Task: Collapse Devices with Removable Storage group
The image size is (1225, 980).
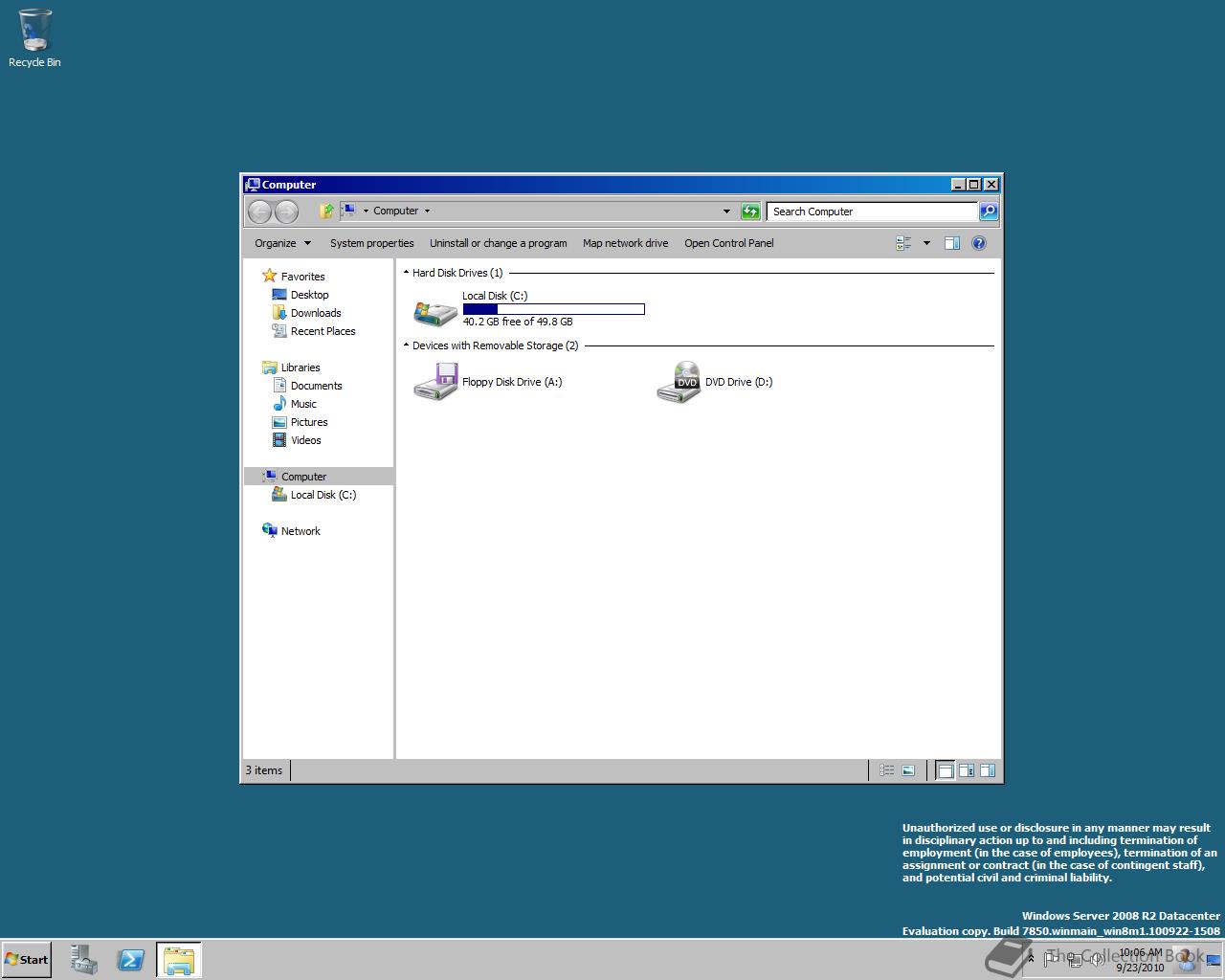Action: coord(406,345)
